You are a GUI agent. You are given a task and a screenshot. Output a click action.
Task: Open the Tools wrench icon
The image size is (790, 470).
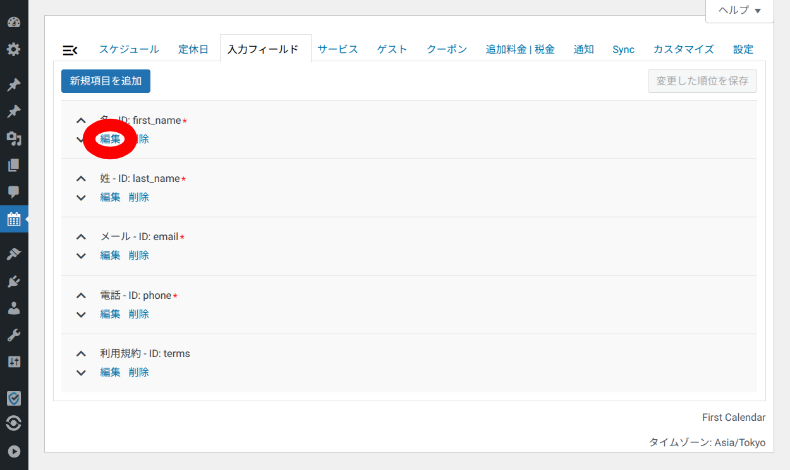(x=14, y=335)
